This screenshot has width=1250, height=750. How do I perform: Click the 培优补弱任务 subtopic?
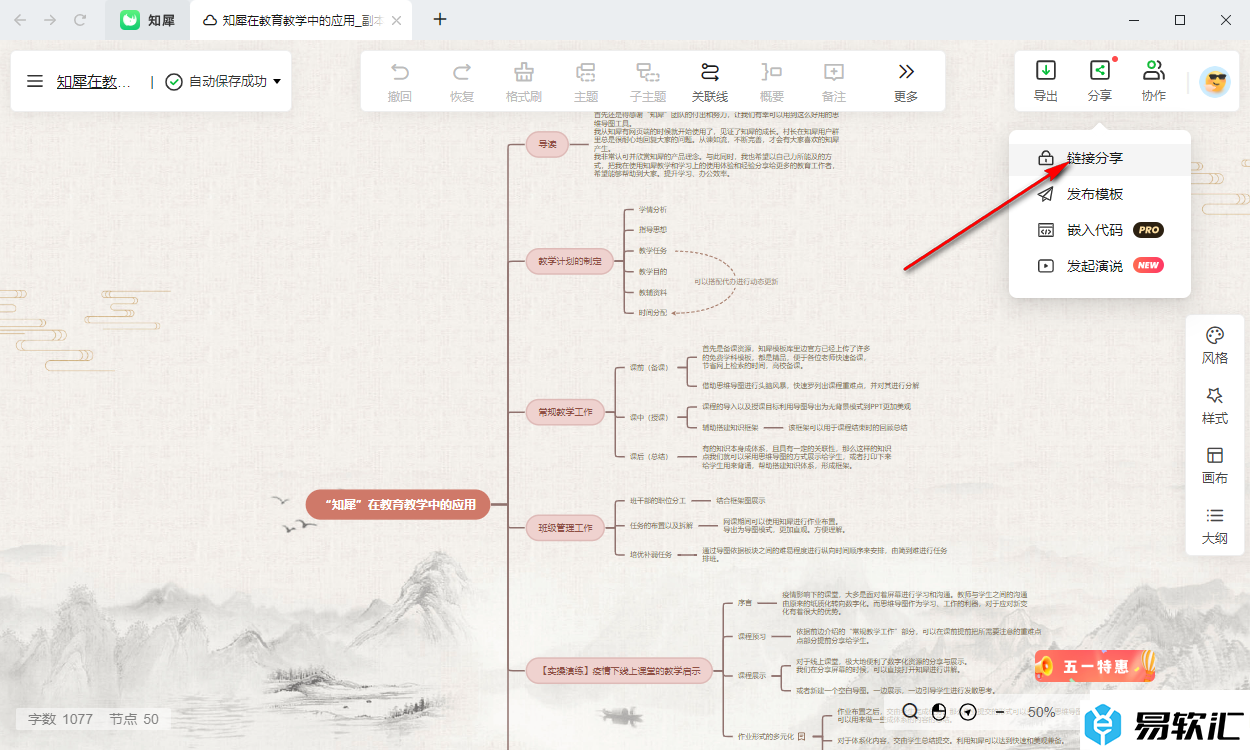coord(651,554)
